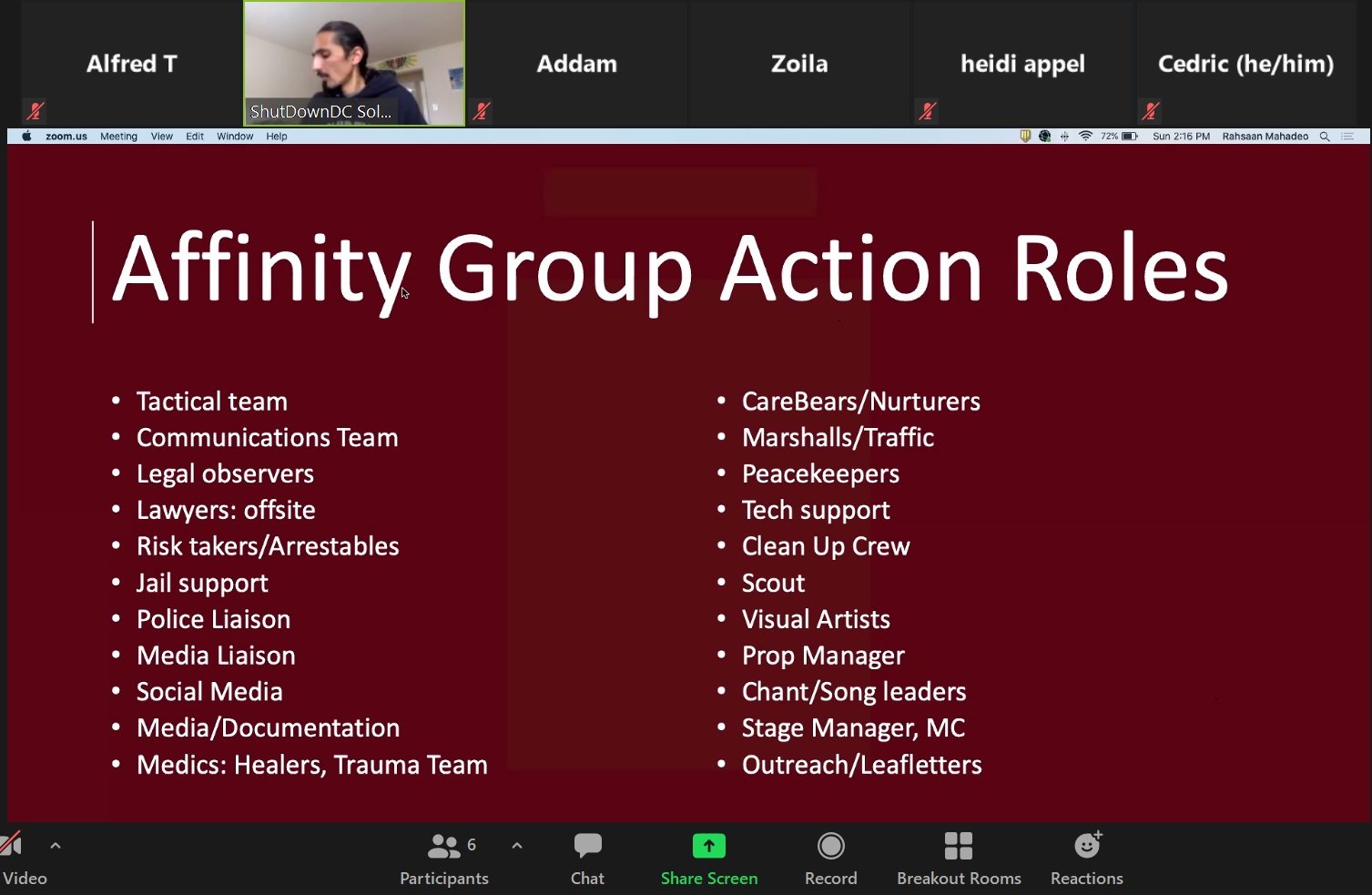
Task: Click the 'Chant/Song leaders' bullet
Action: [854, 692]
